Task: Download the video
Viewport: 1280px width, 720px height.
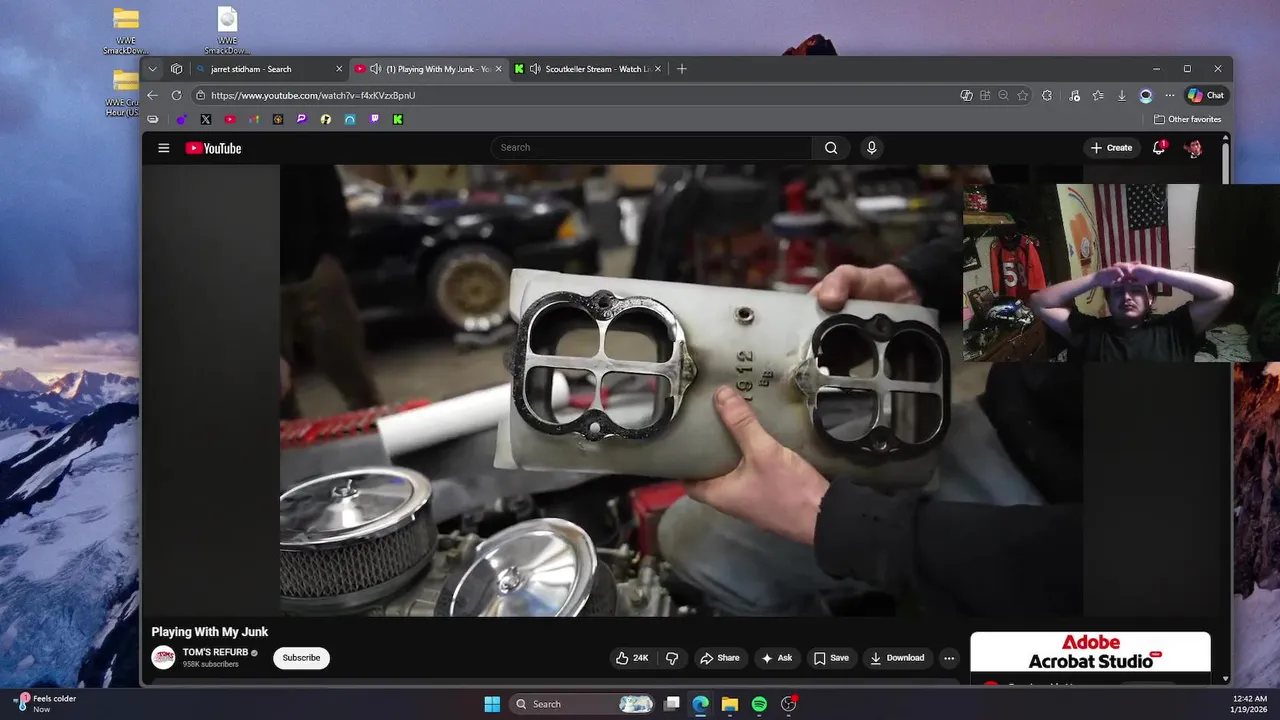Action: tap(897, 658)
